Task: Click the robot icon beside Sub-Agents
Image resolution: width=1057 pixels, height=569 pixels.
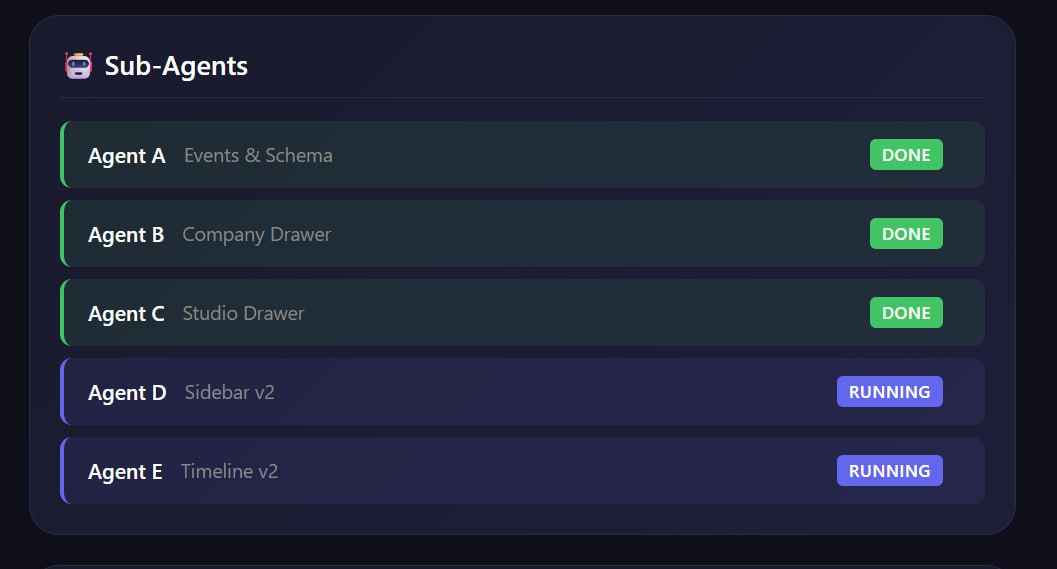Action: coord(78,66)
